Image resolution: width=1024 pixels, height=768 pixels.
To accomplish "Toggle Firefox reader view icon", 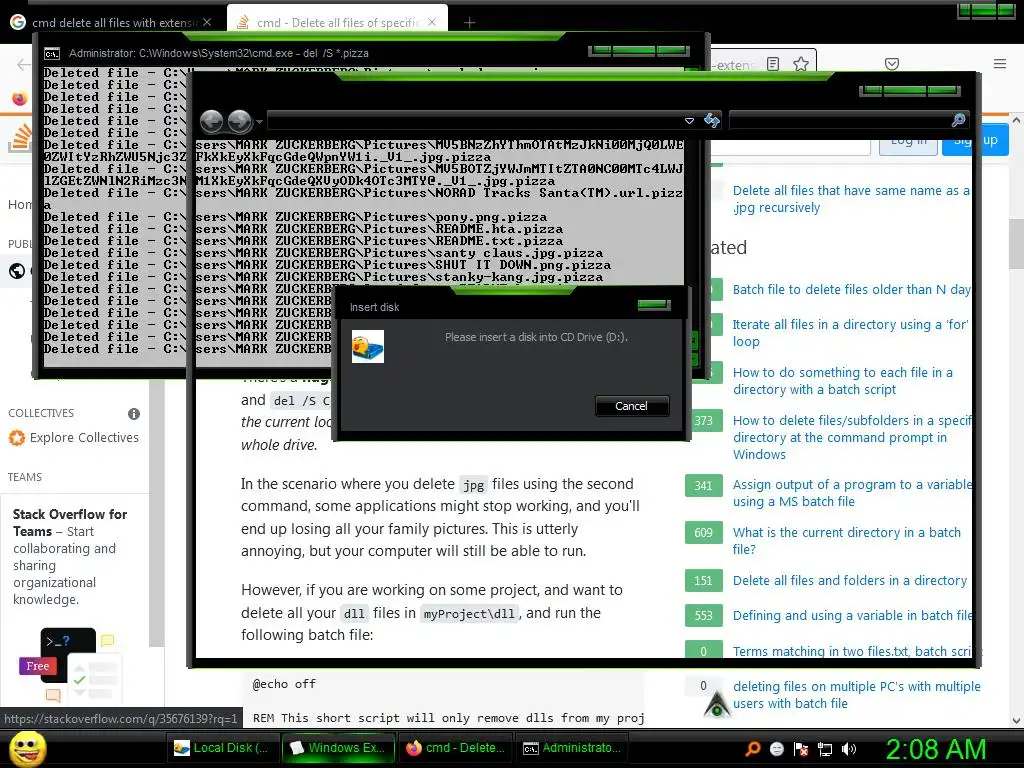I will point(773,64).
